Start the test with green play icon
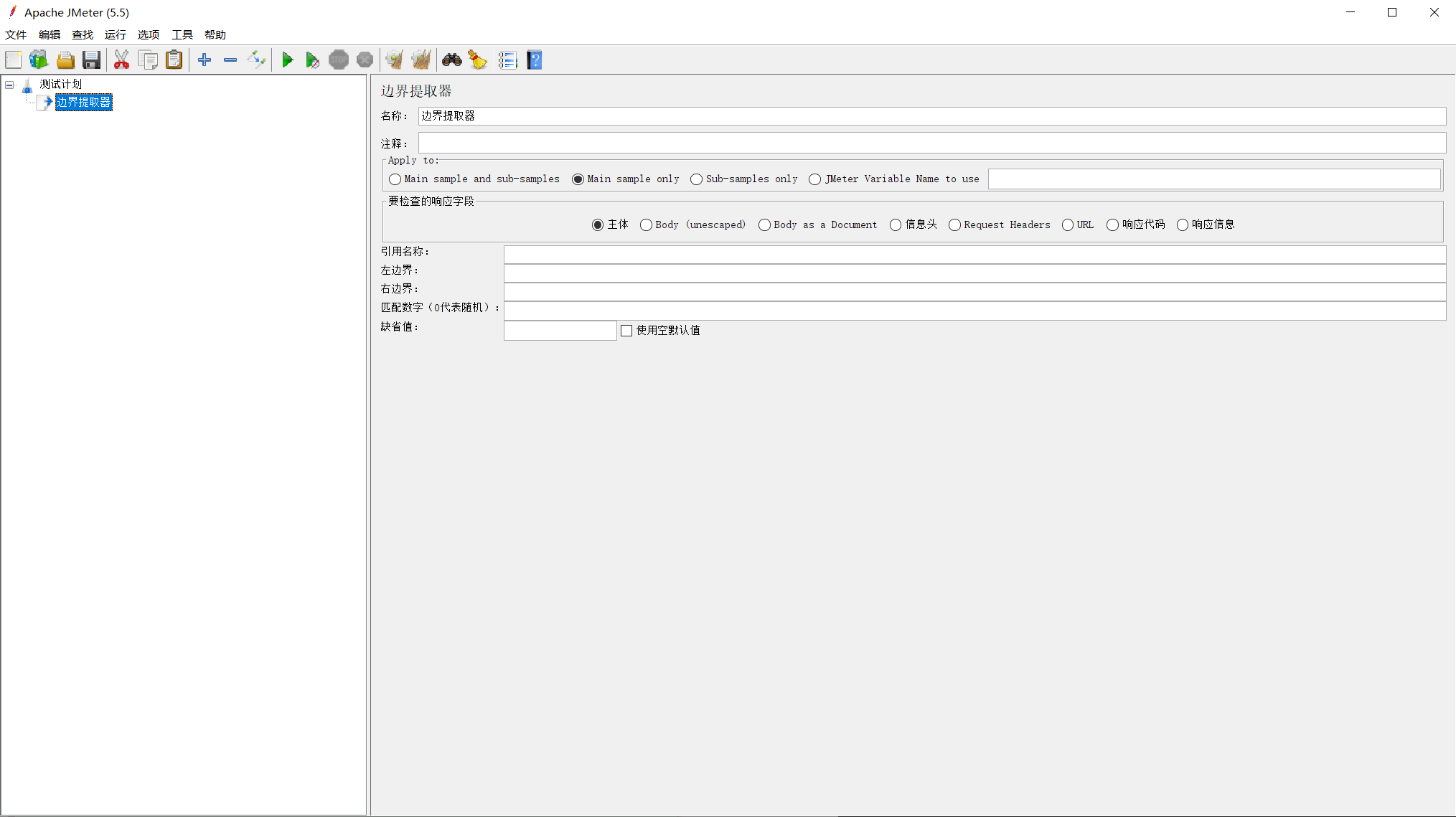This screenshot has width=1456, height=817. tap(287, 60)
